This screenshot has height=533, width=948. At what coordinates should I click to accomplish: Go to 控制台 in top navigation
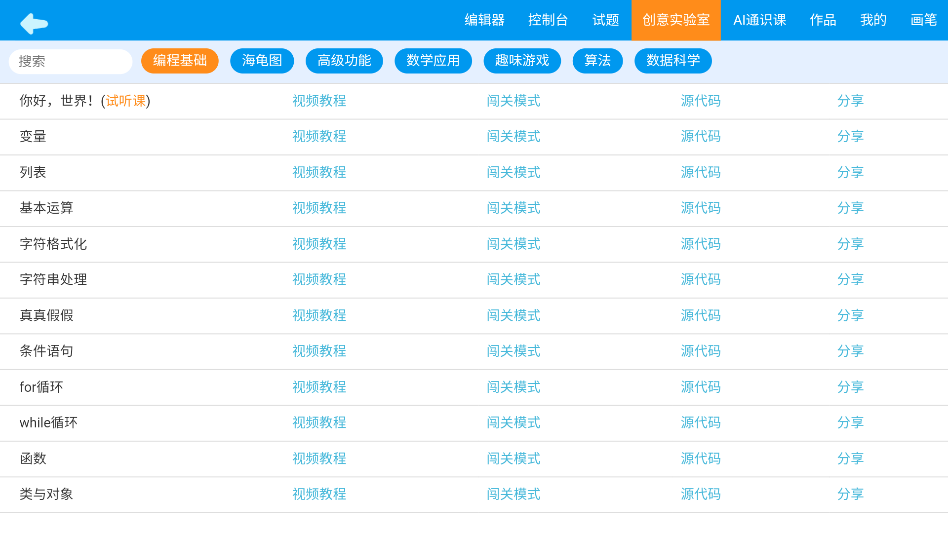(x=548, y=20)
